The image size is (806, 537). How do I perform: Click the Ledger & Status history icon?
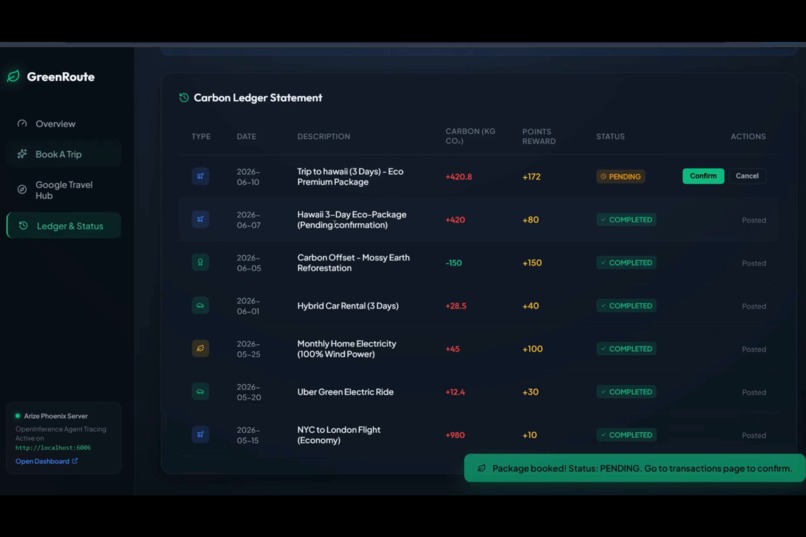(x=23, y=226)
